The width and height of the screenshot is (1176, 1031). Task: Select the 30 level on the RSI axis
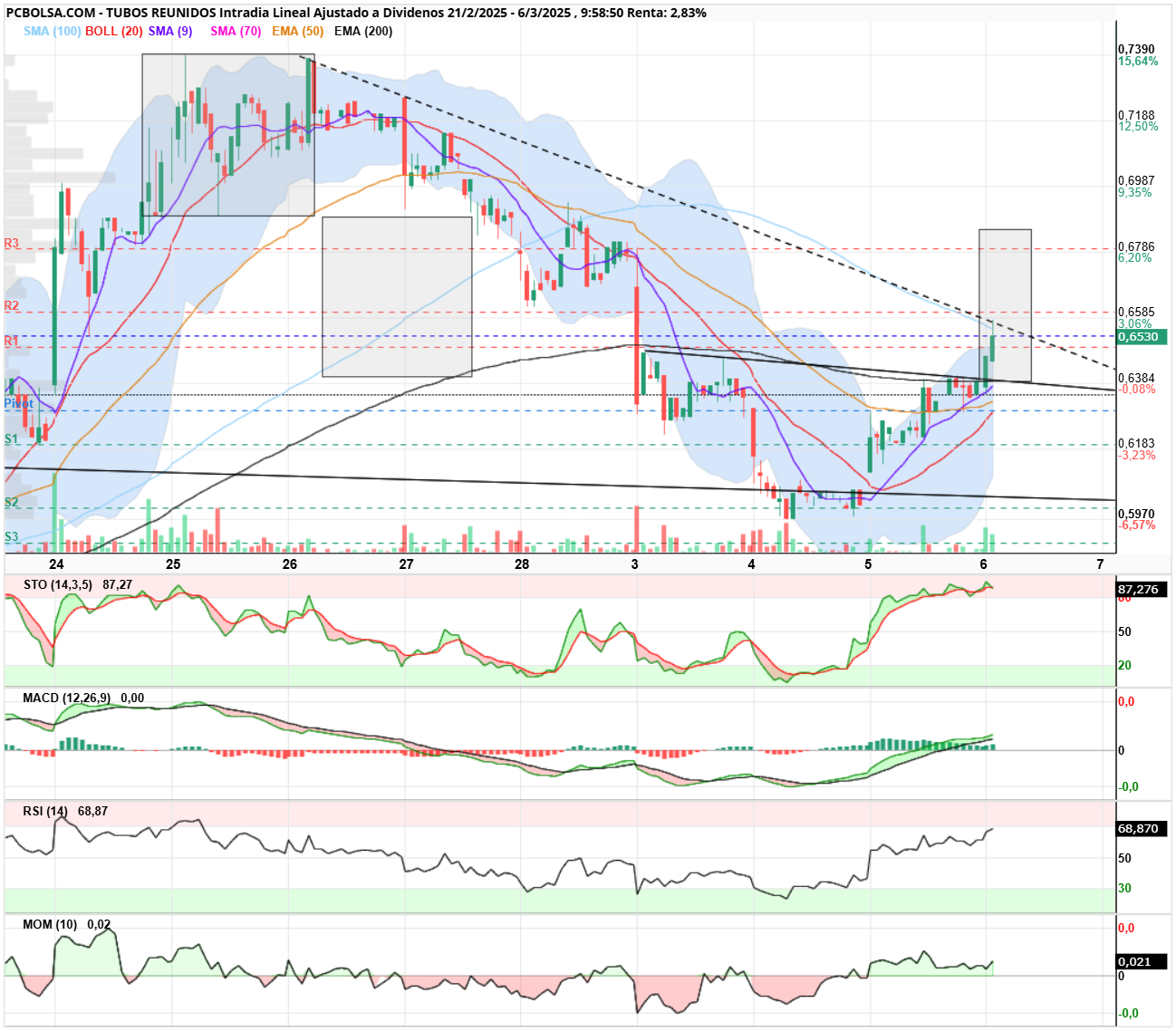tap(1124, 889)
